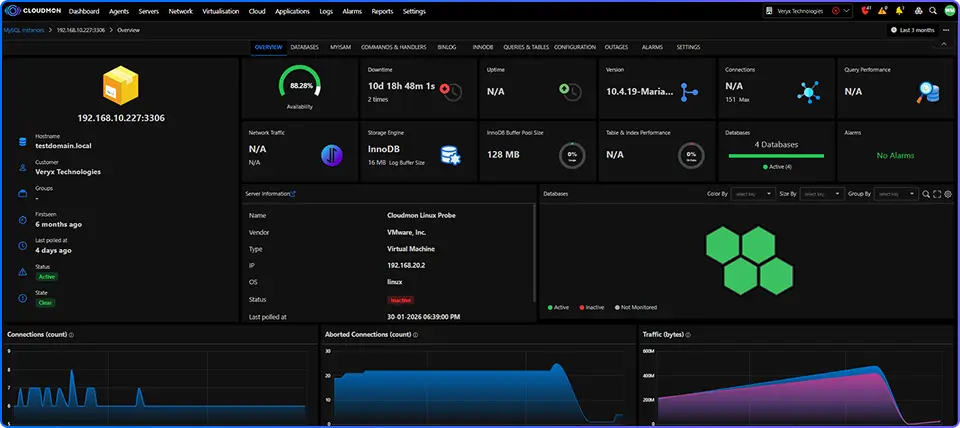Open the Veryx Technologies customer dropdown
The height and width of the screenshot is (428, 960).
pos(847,11)
